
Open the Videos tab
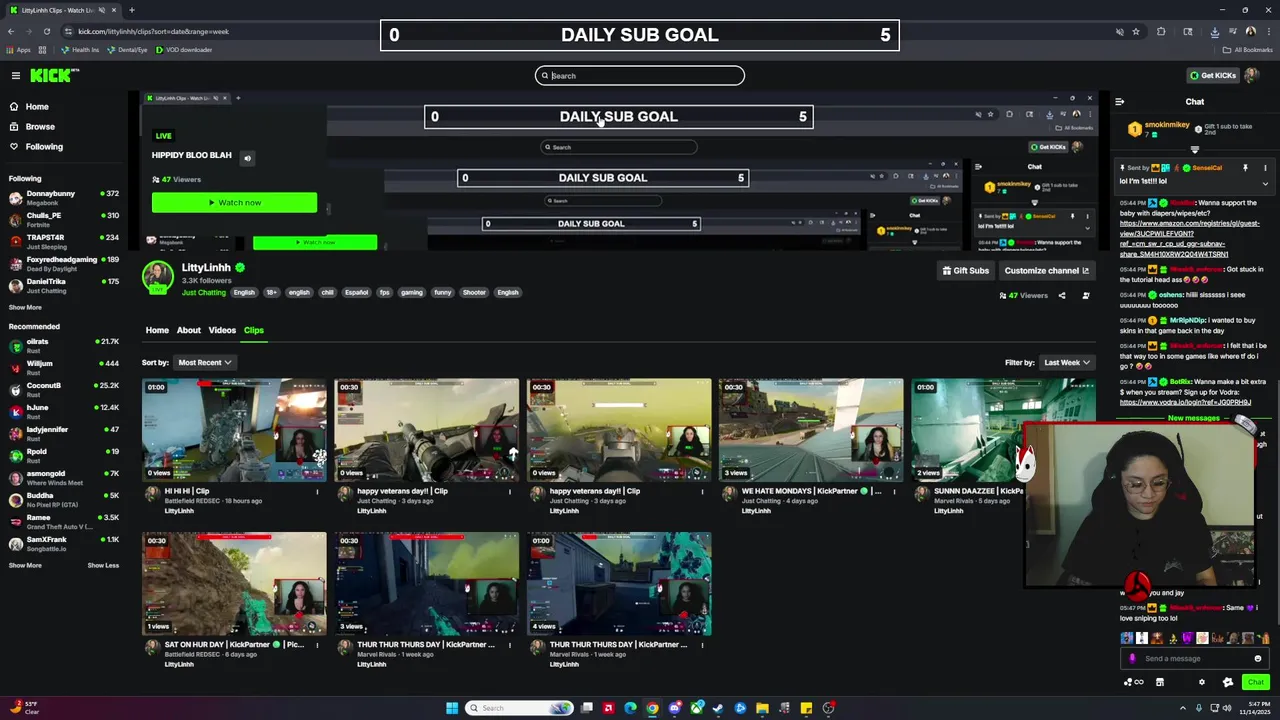coord(222,330)
